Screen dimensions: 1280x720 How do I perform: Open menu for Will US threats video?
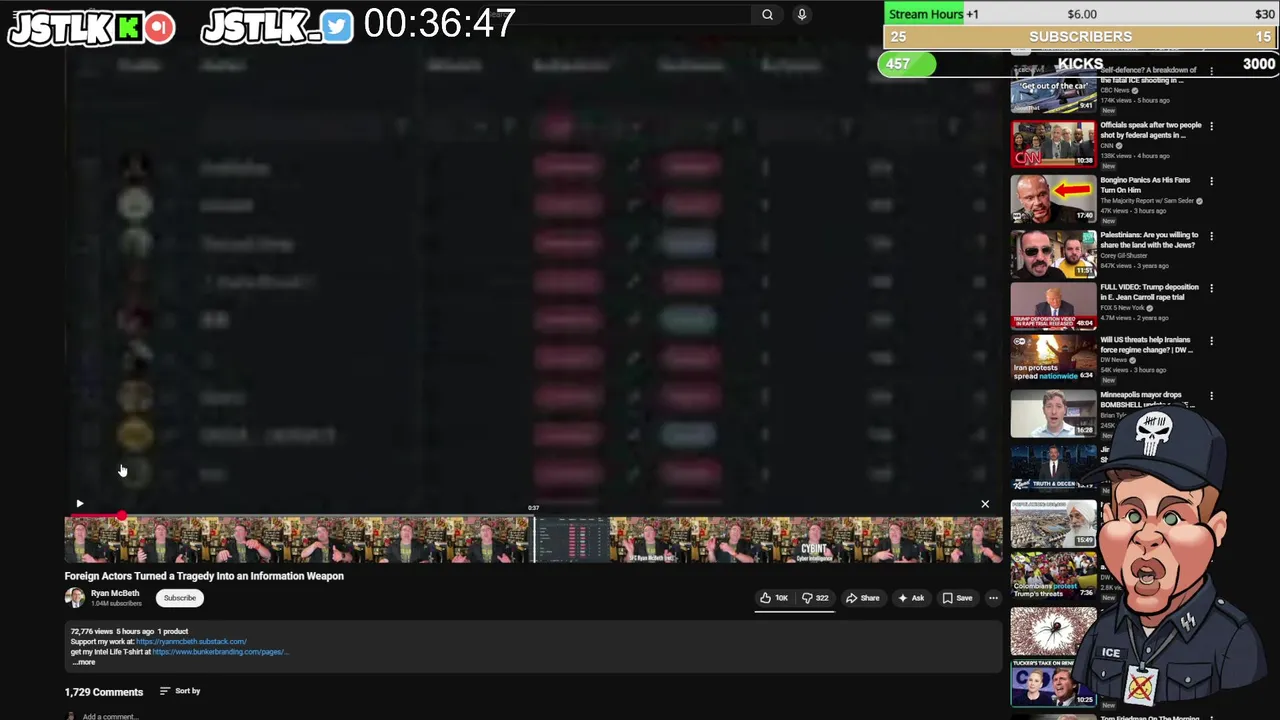pyautogui.click(x=1211, y=341)
